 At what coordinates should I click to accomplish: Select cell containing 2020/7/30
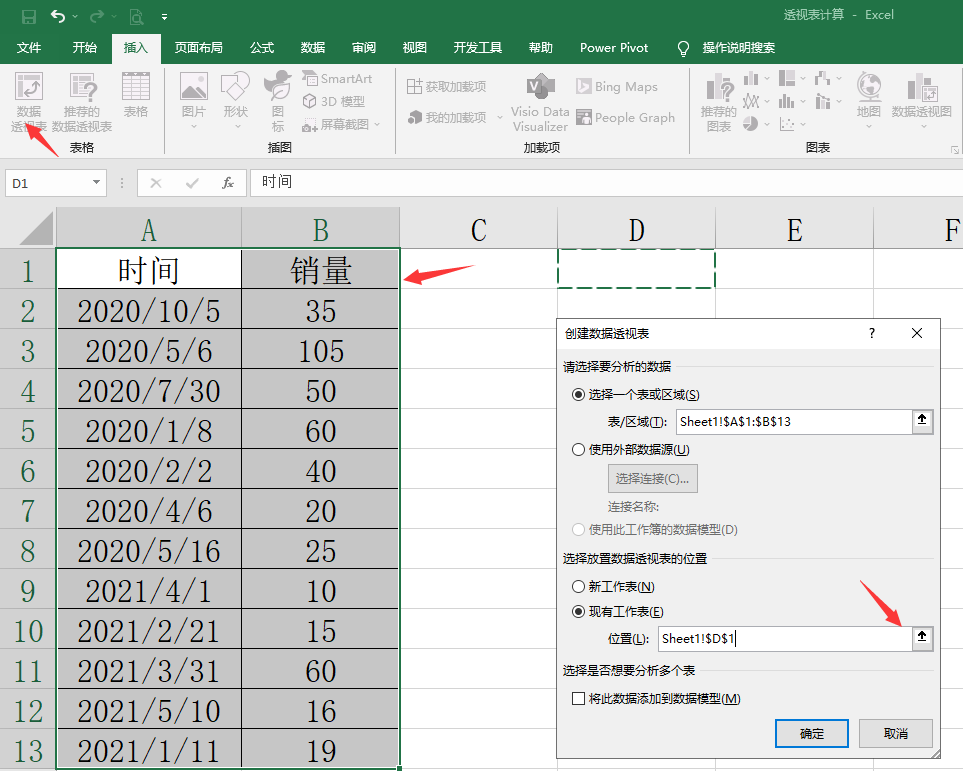pos(149,390)
